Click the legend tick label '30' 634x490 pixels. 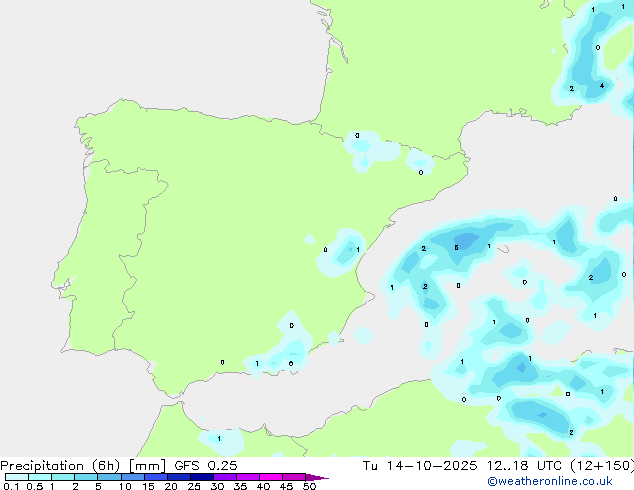pos(217,486)
